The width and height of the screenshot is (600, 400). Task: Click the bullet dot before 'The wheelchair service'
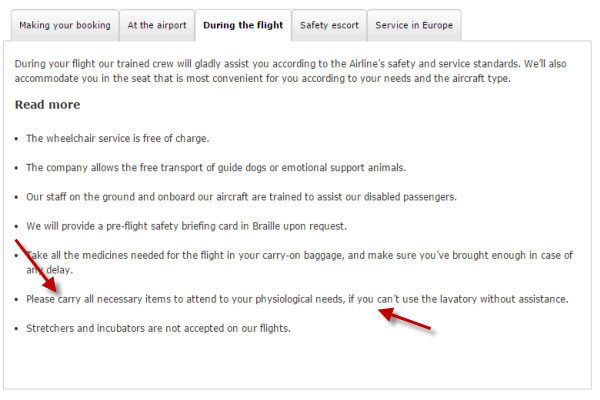click(x=17, y=139)
